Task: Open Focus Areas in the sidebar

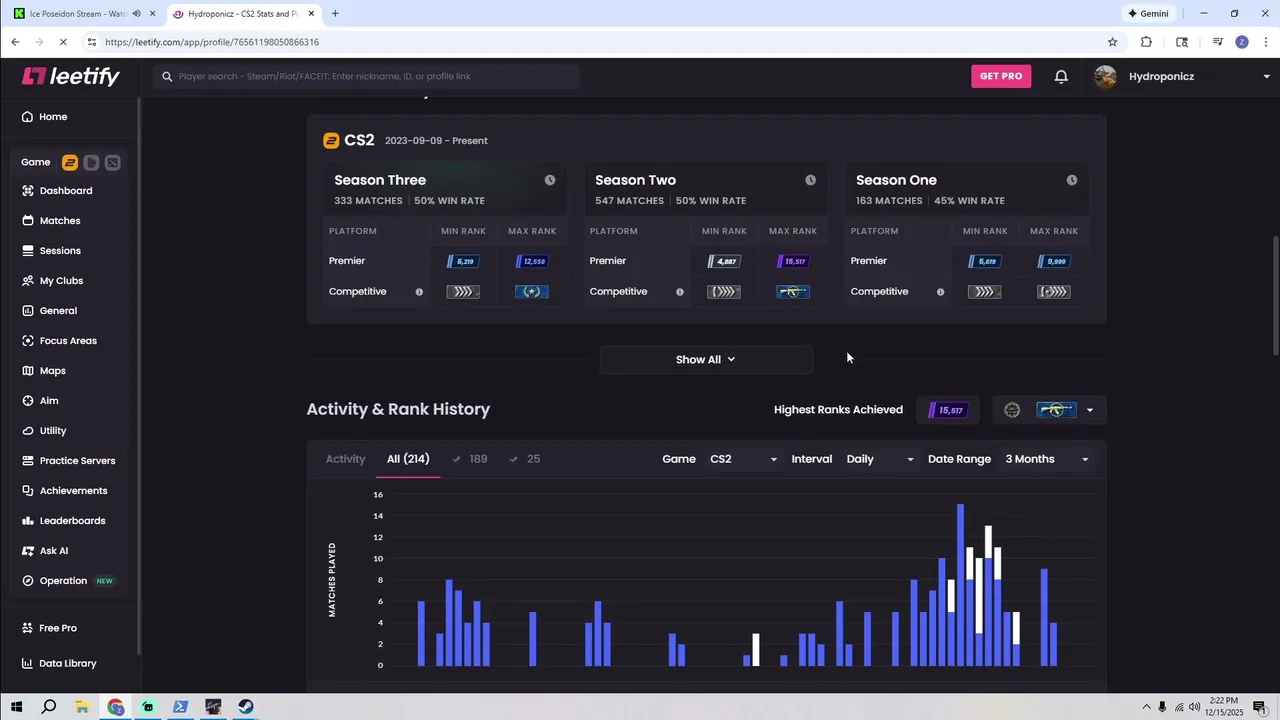Action: click(x=68, y=341)
